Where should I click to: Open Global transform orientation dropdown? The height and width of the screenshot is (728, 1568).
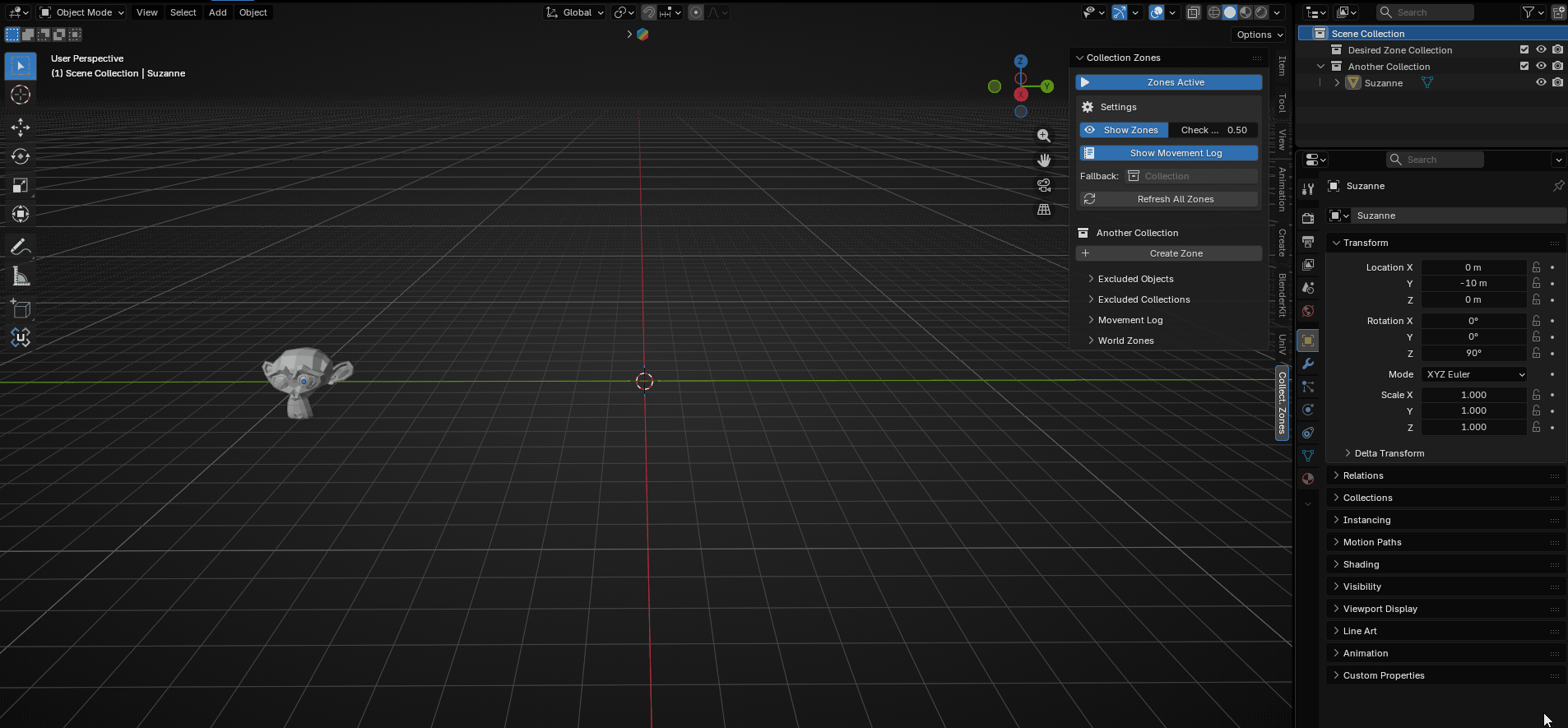(x=575, y=12)
